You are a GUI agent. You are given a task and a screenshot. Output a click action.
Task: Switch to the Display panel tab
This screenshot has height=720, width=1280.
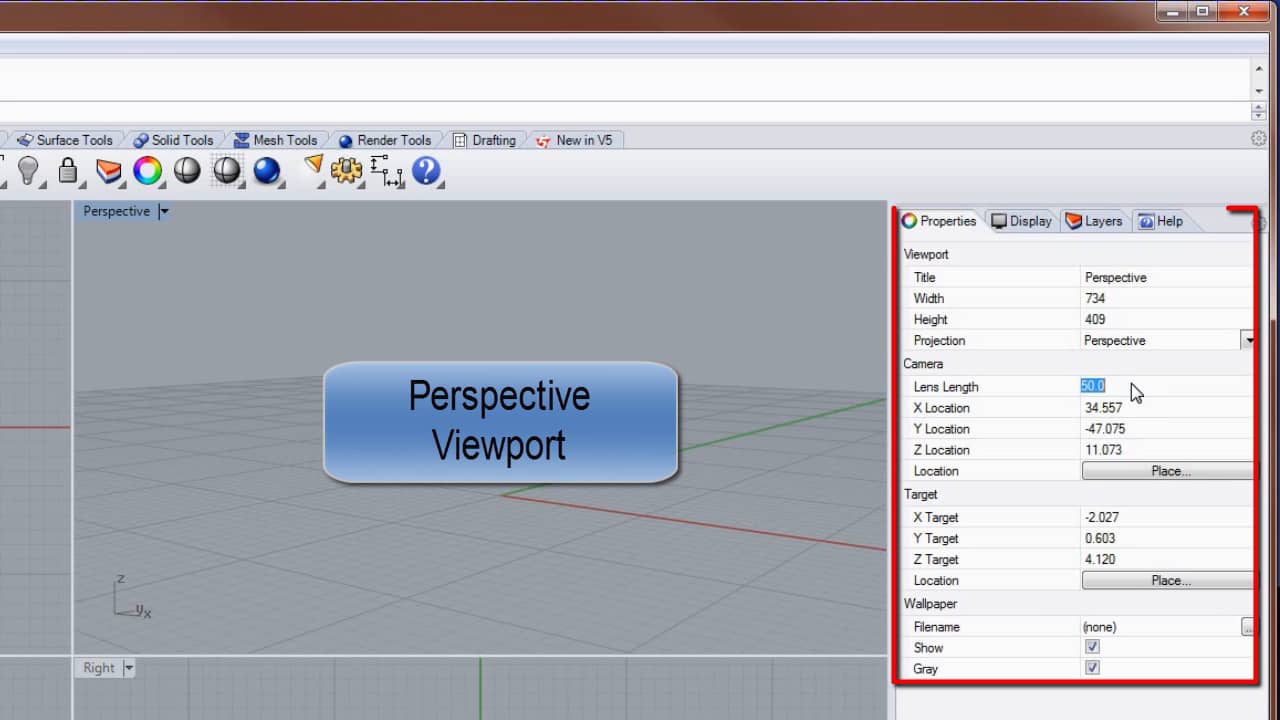coord(1021,221)
